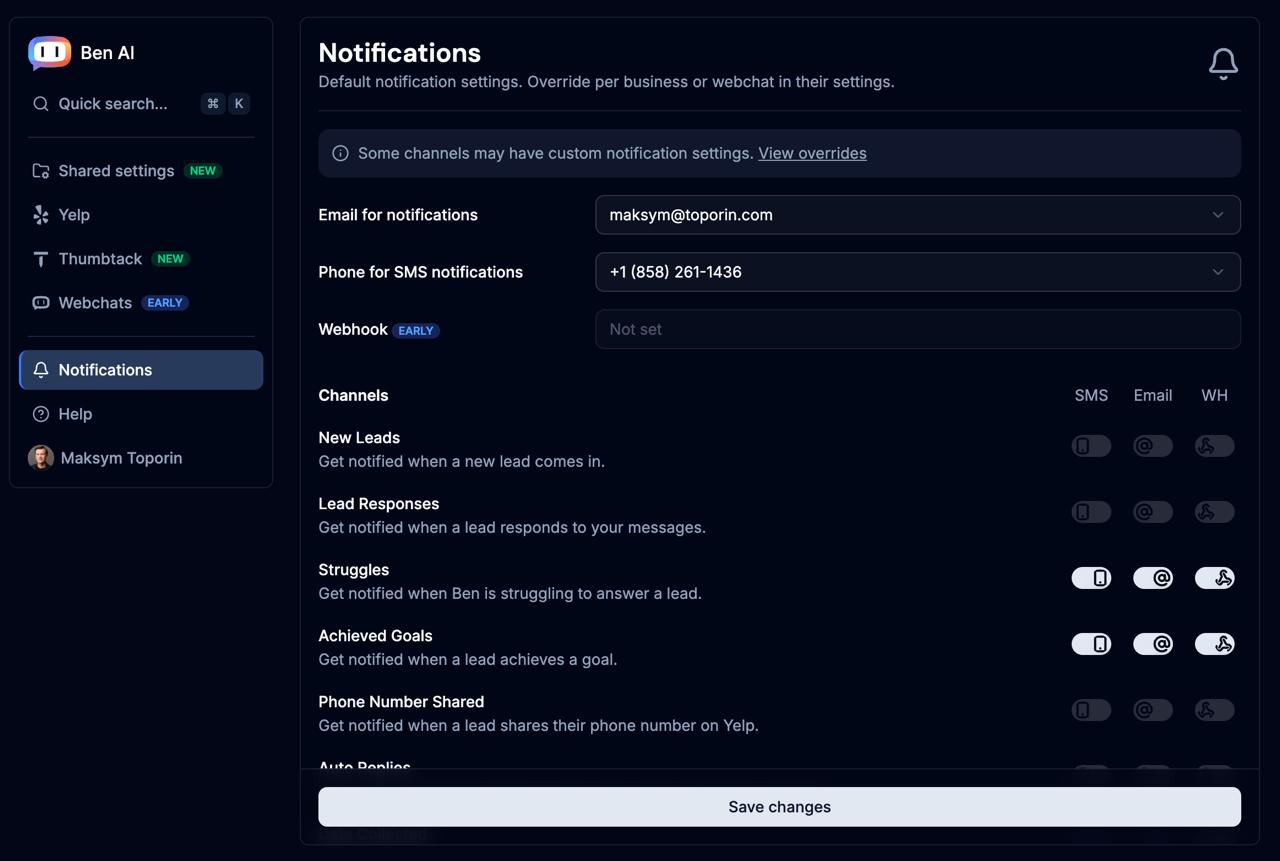Enable webhook toggle for New Leads
Image resolution: width=1280 pixels, height=861 pixels.
(1215, 446)
